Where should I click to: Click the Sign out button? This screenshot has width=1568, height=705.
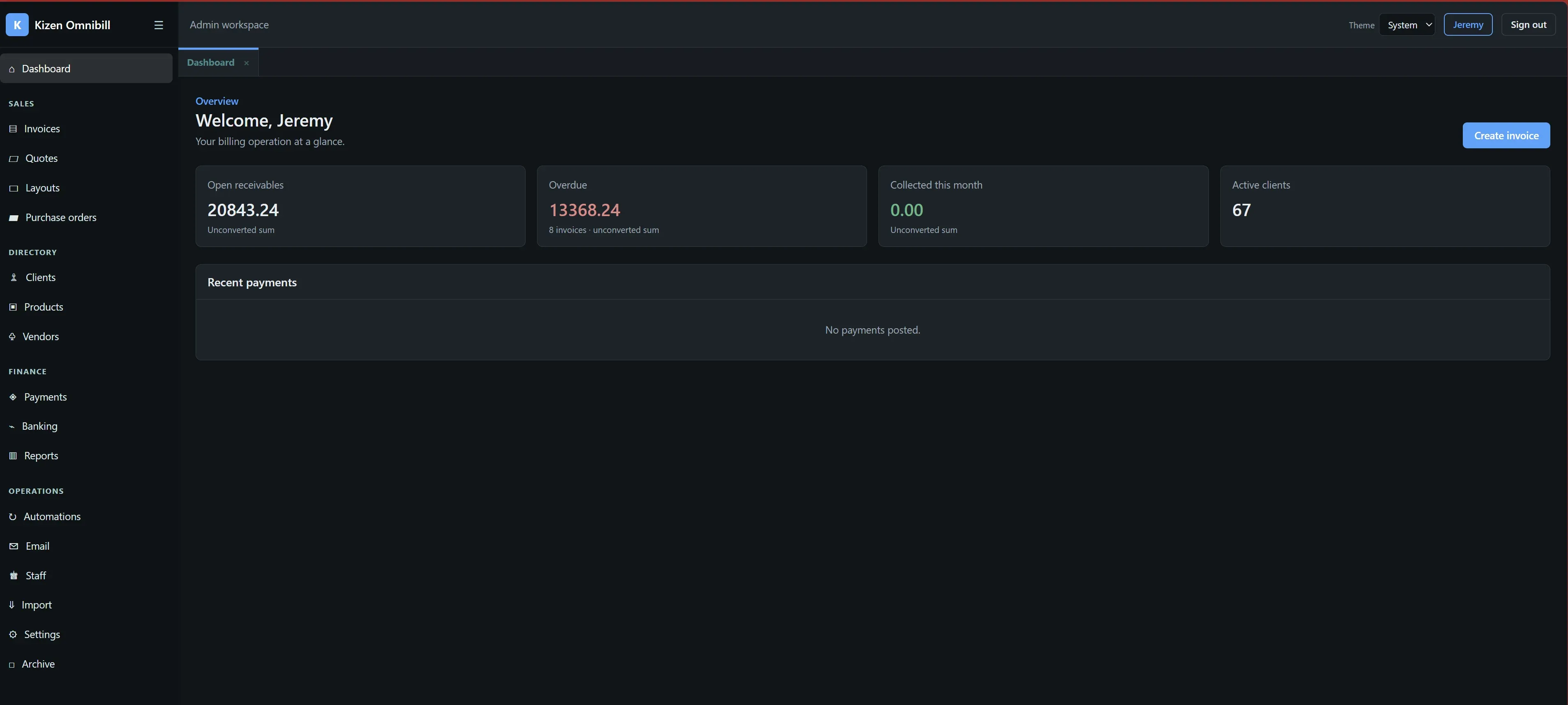click(x=1528, y=25)
